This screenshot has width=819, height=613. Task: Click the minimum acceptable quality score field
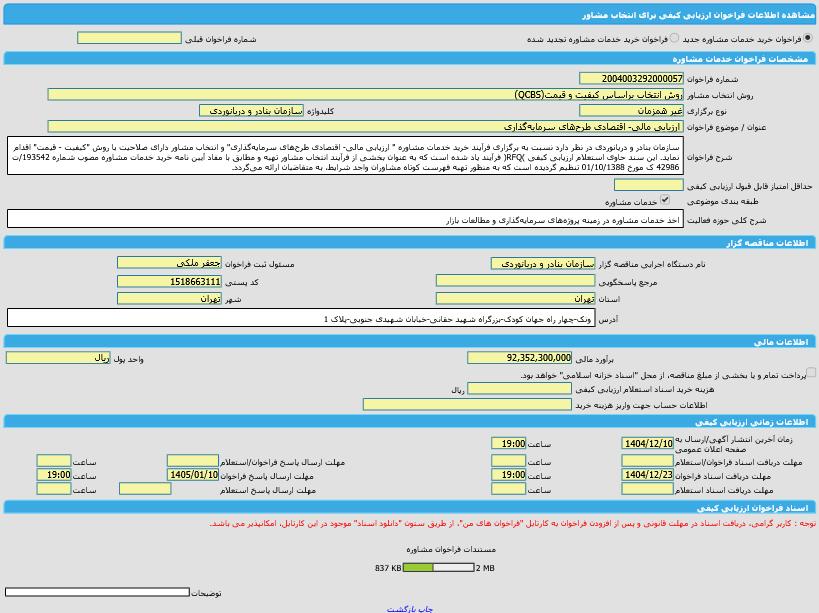click(648, 185)
